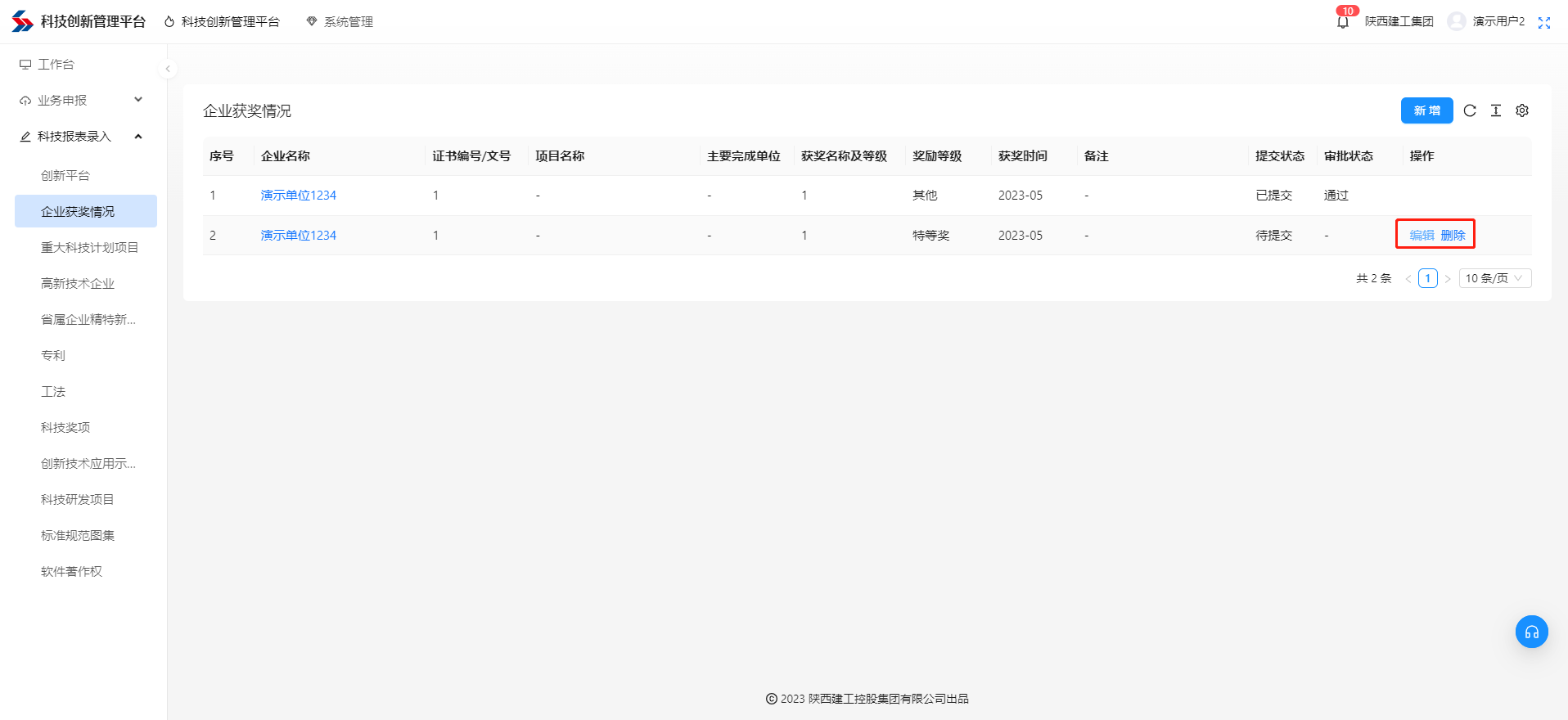Toggle fullscreen mode icon
This screenshot has height=720, width=1568.
click(x=1543, y=22)
